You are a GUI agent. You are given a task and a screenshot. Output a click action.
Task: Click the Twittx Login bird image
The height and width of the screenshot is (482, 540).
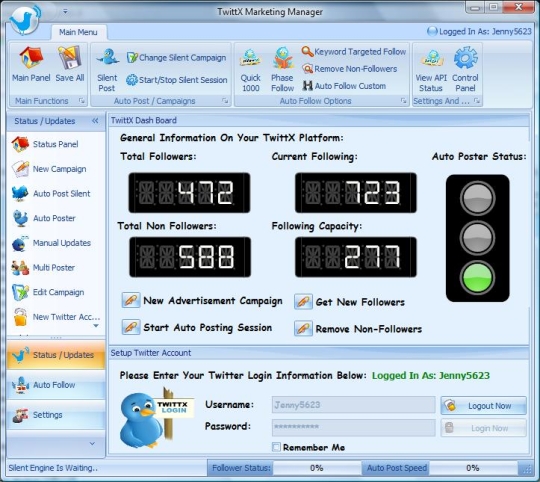tap(157, 418)
